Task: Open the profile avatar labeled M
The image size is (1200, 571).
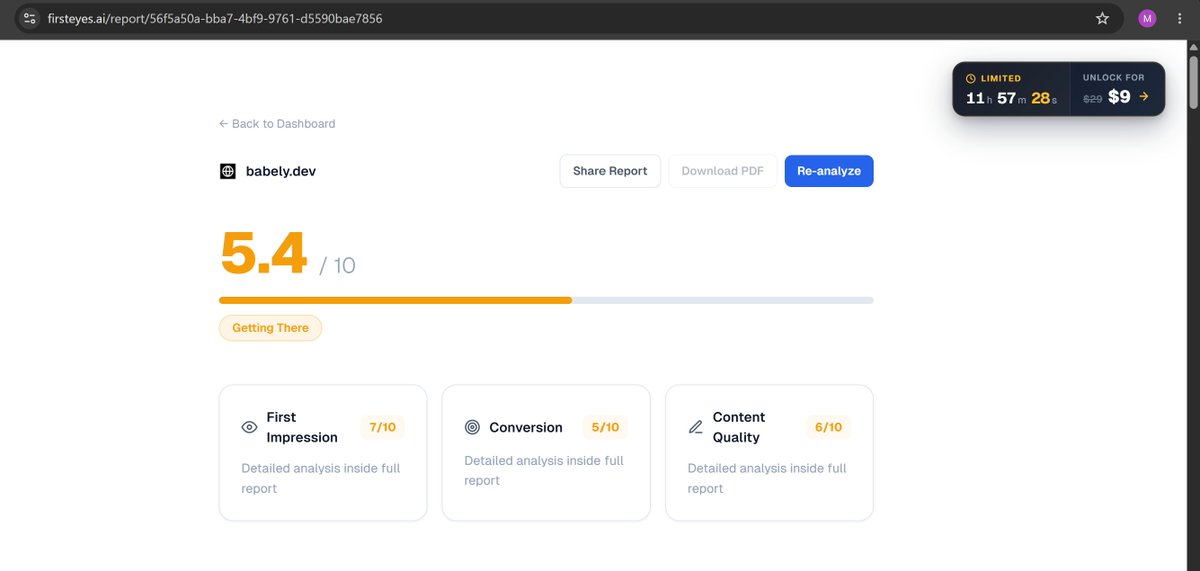Action: pos(1147,18)
